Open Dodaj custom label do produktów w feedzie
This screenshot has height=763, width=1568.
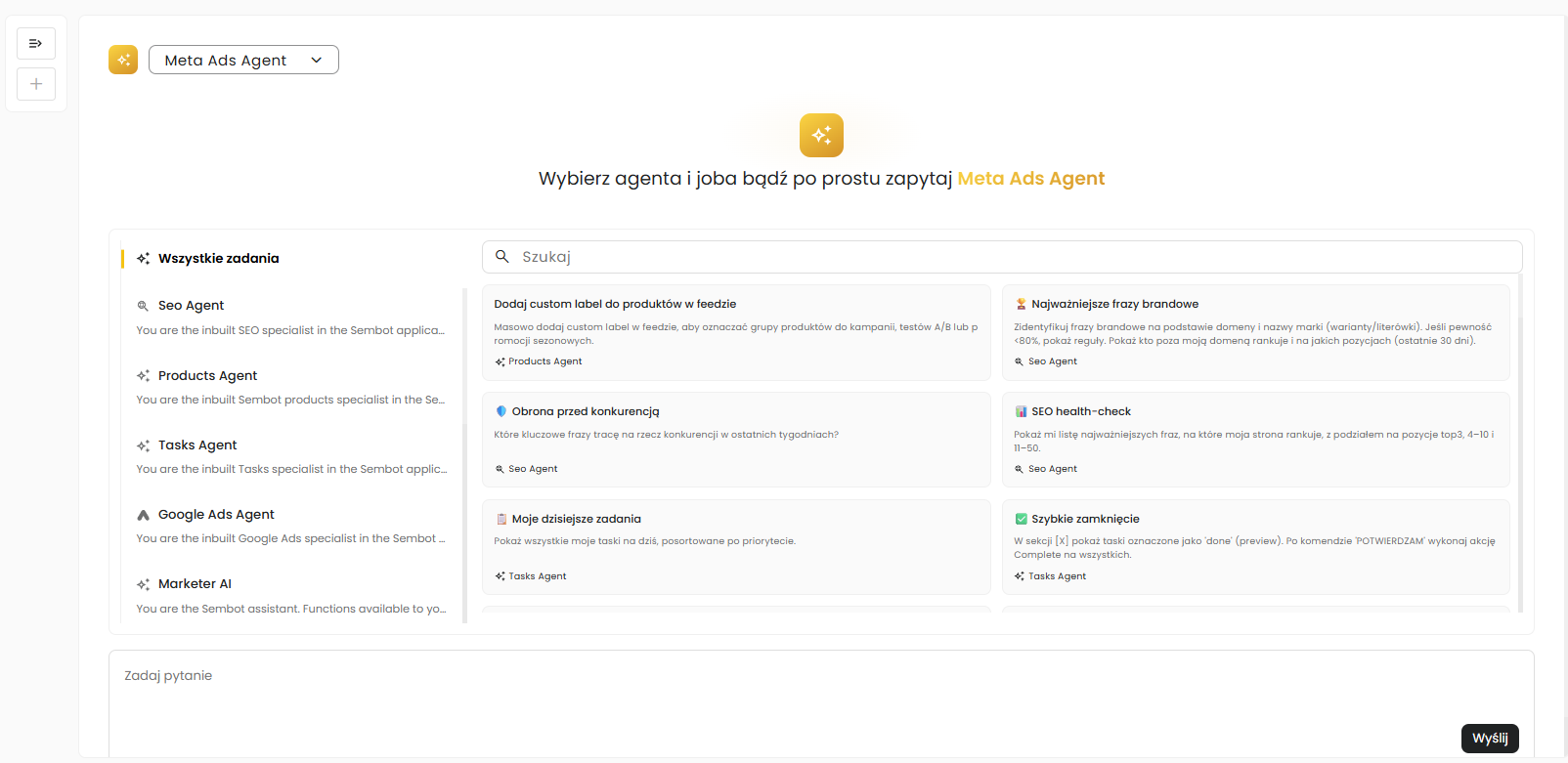tap(615, 304)
